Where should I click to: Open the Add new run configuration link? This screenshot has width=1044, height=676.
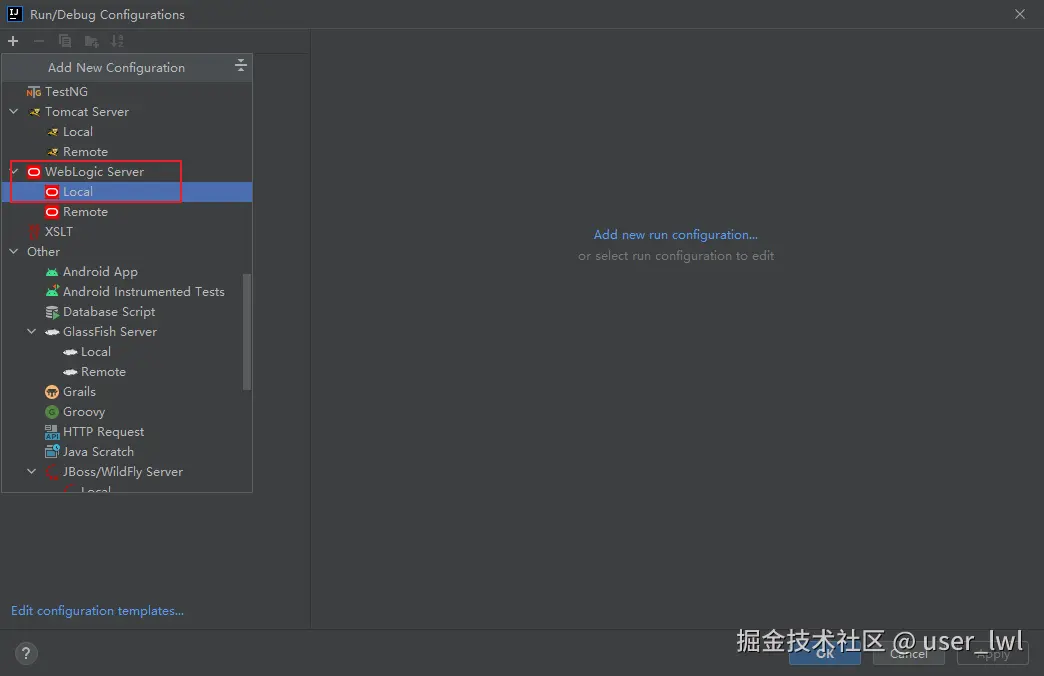tap(675, 234)
